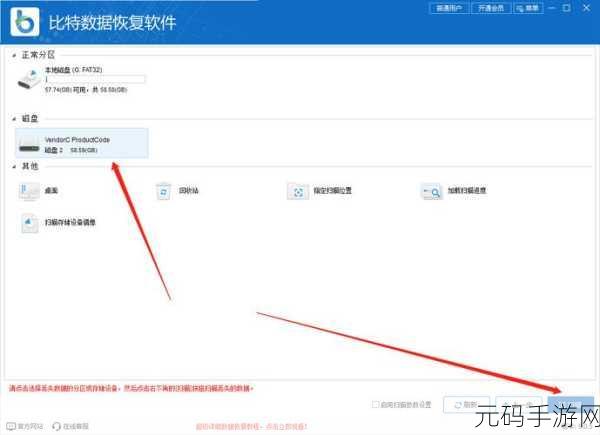Click the 官方网站 text link
Image resolution: width=600 pixels, height=435 pixels.
tap(30, 426)
